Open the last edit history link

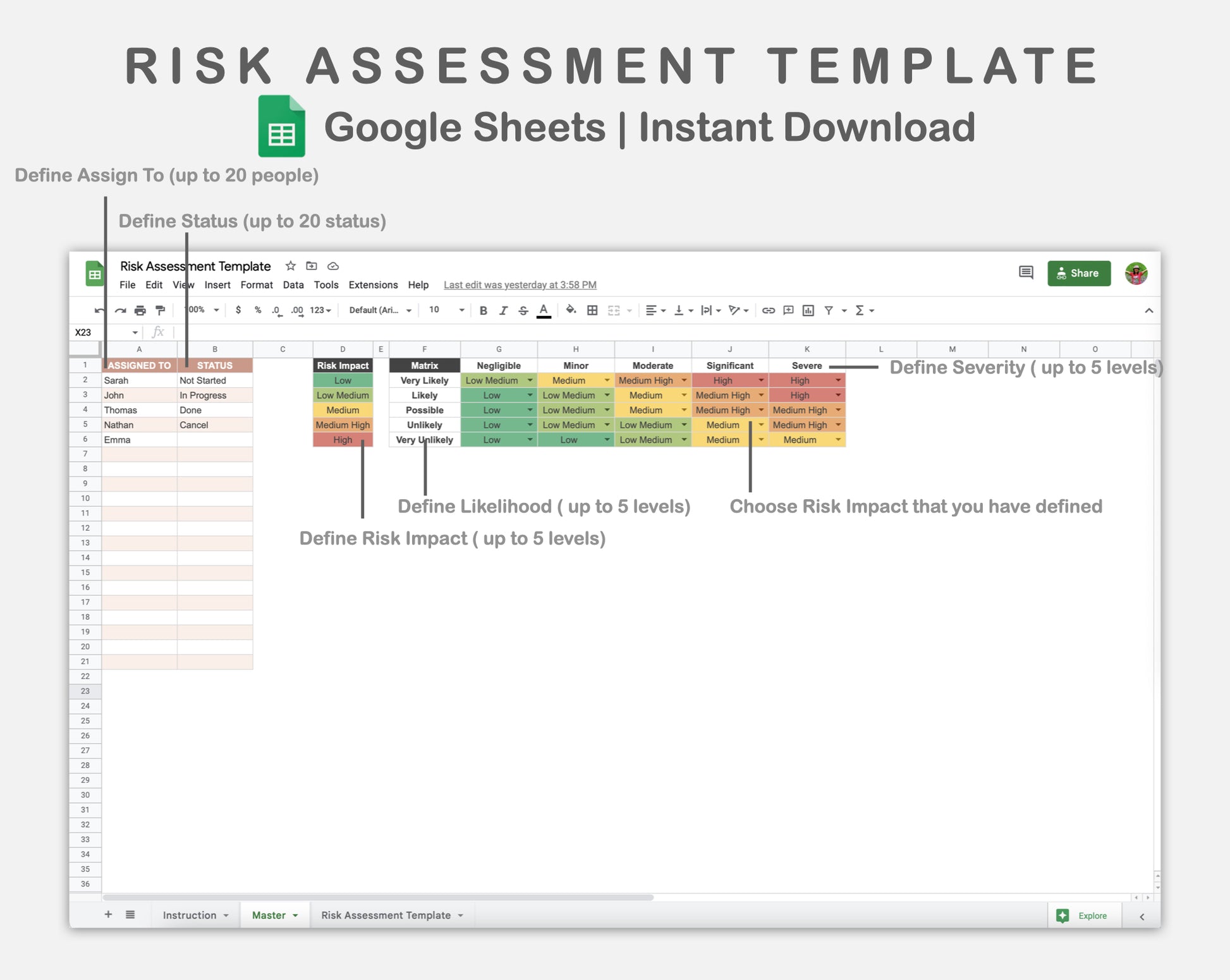[x=520, y=285]
